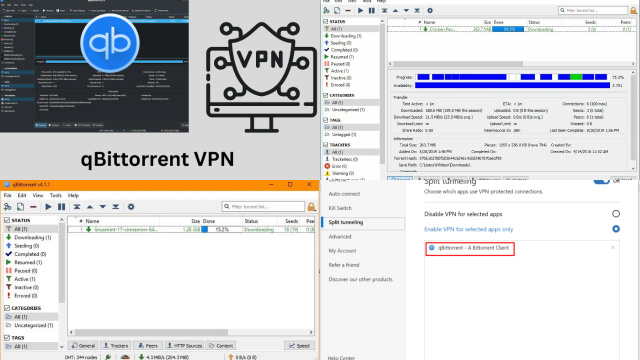Open Speed tab in v4.1.1 window
This screenshot has width=640, height=360.
tap(299, 346)
